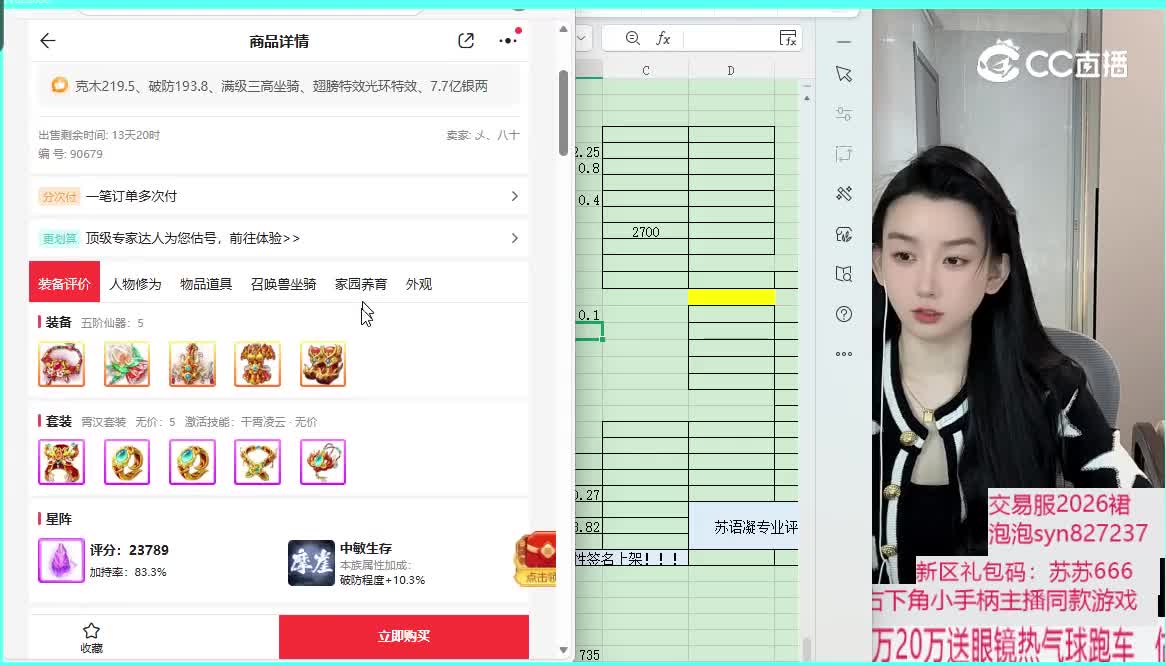Select the second golden ring set item
1166x666 pixels.
tap(127, 462)
